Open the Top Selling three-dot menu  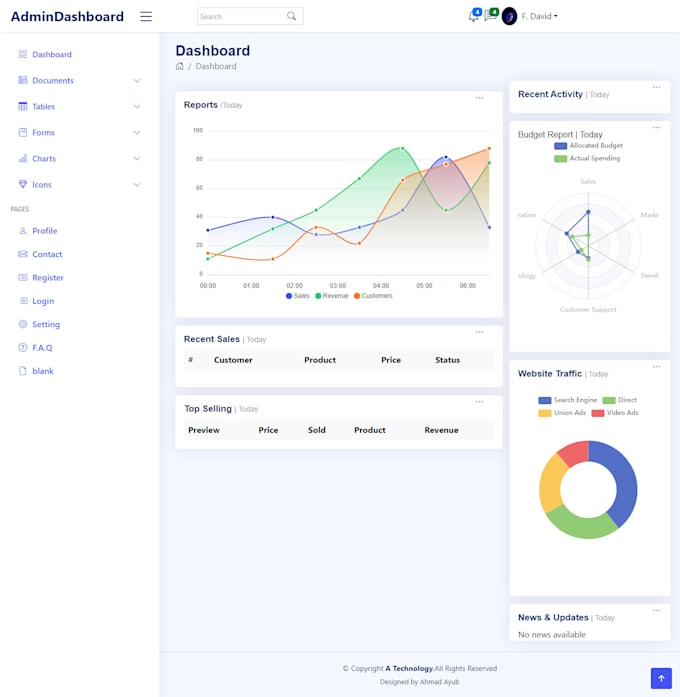coord(479,401)
